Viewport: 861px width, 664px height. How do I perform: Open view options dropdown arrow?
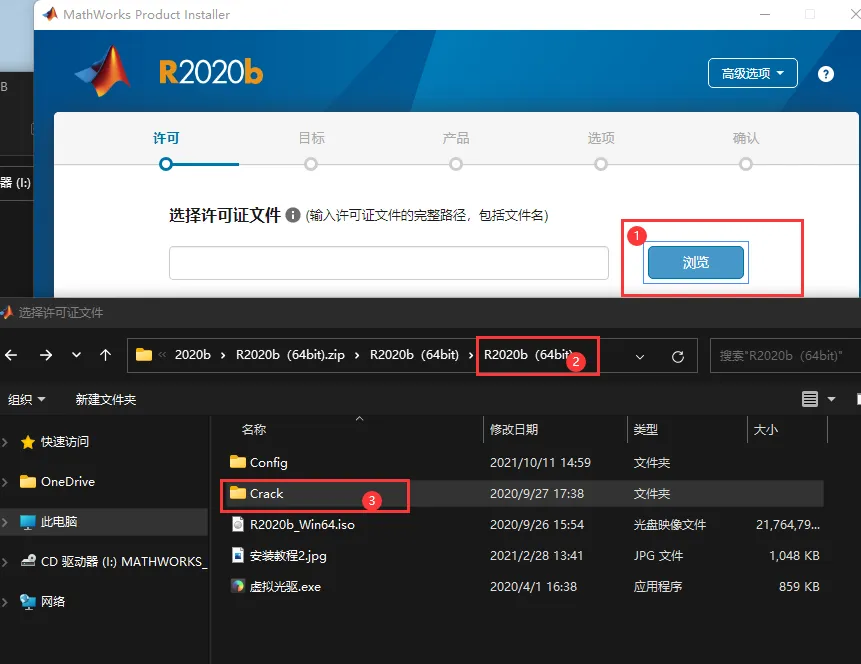click(x=831, y=399)
